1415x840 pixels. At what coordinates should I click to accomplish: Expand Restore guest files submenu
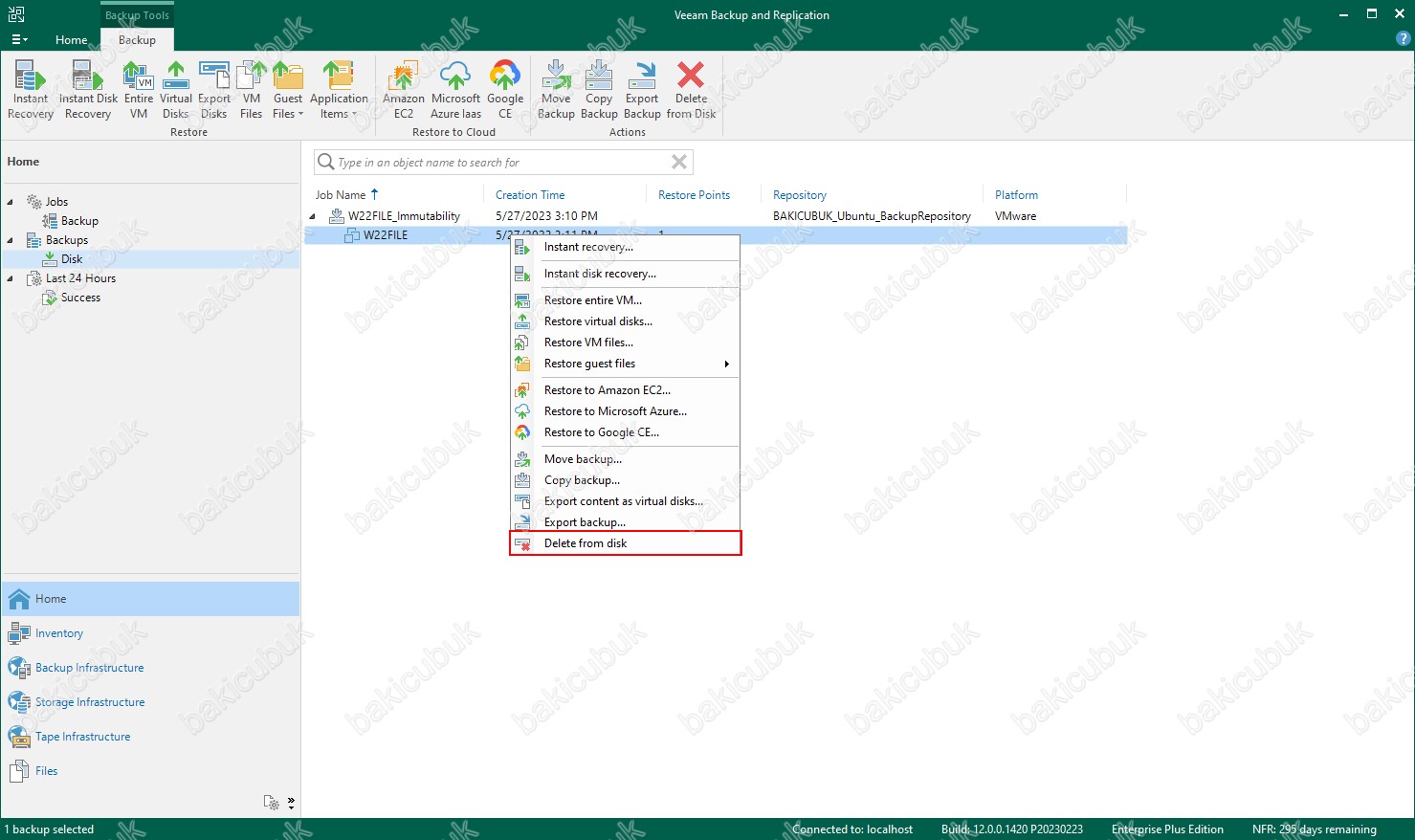(626, 364)
